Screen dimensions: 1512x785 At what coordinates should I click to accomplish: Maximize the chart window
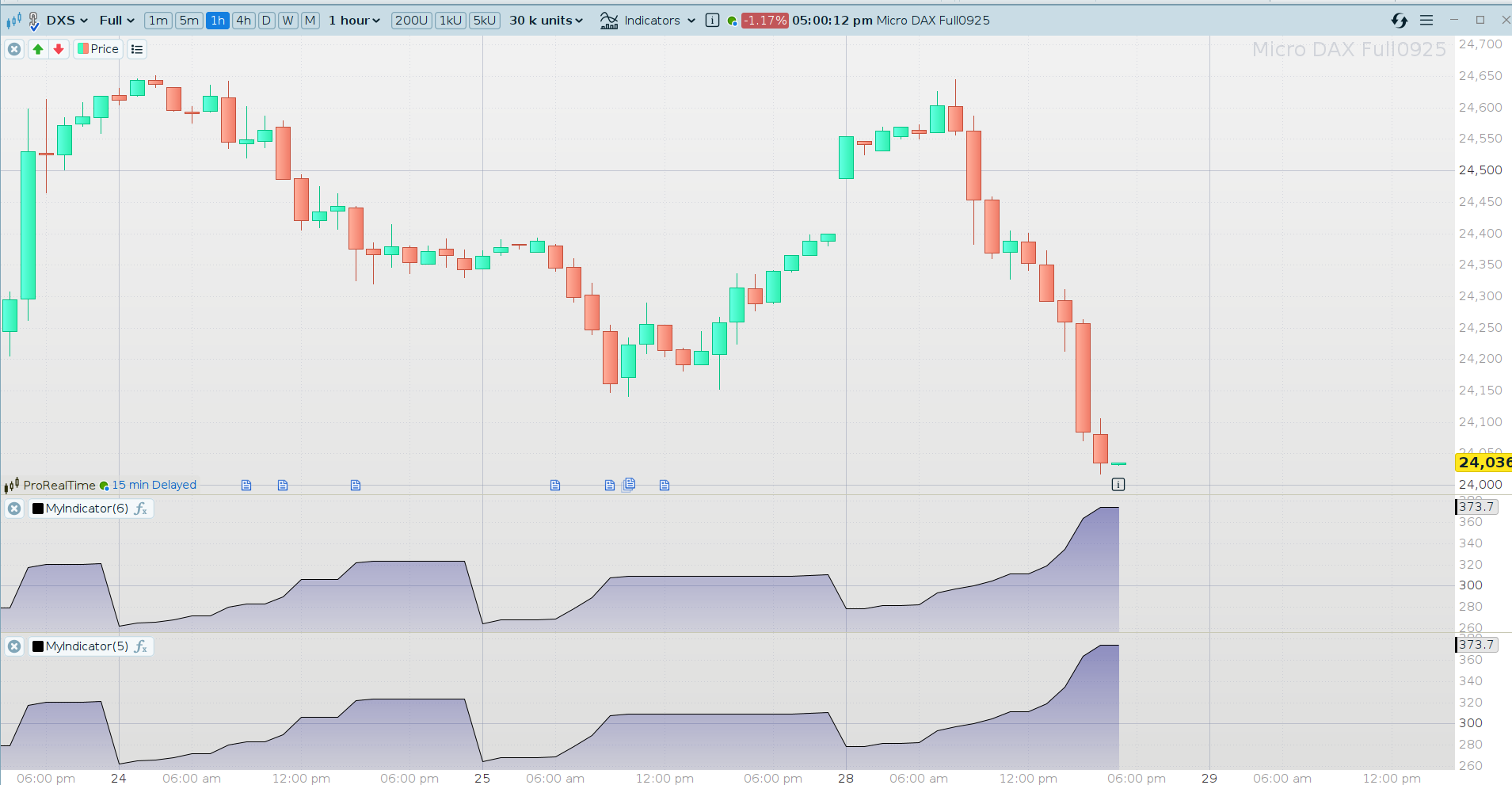point(1480,20)
